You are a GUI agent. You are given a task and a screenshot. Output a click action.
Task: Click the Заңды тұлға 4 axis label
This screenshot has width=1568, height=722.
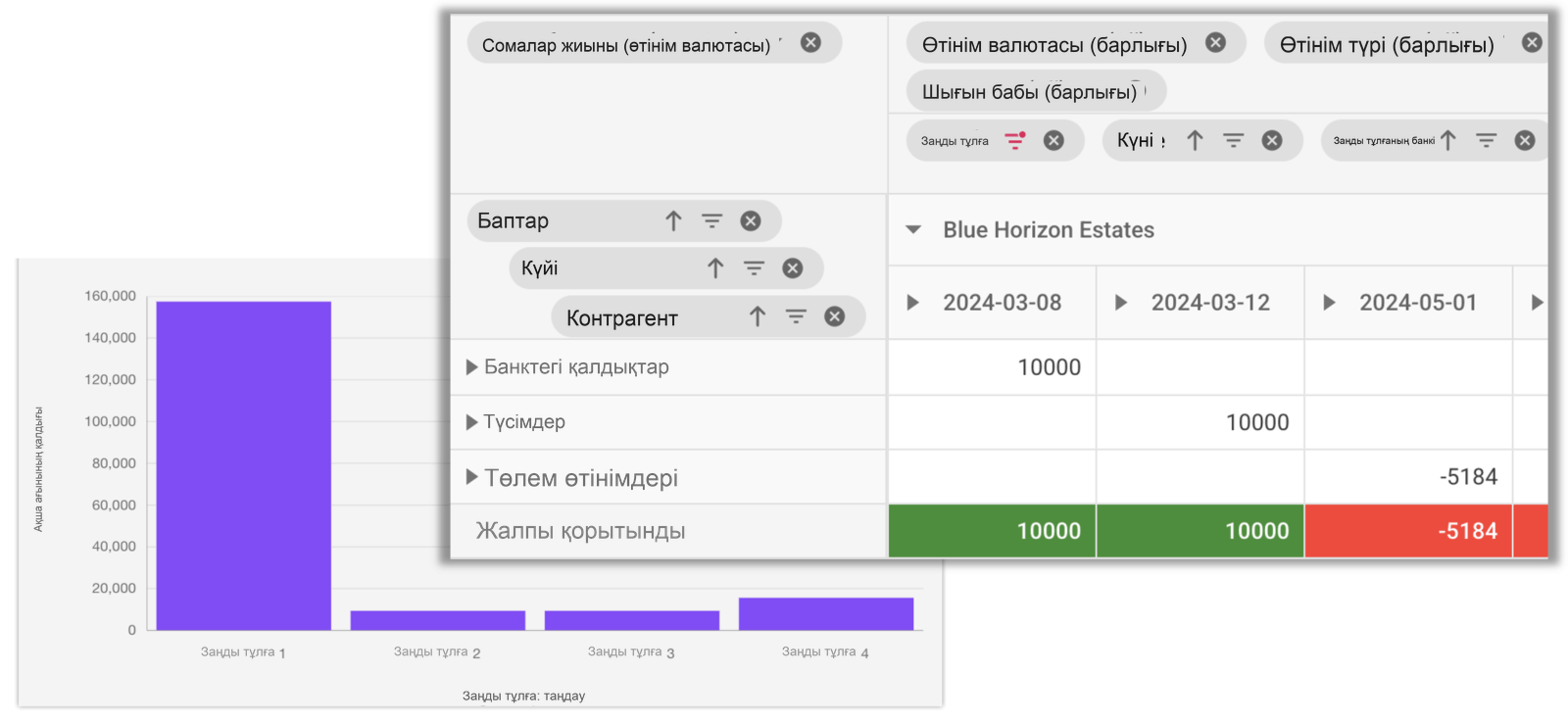(x=825, y=651)
